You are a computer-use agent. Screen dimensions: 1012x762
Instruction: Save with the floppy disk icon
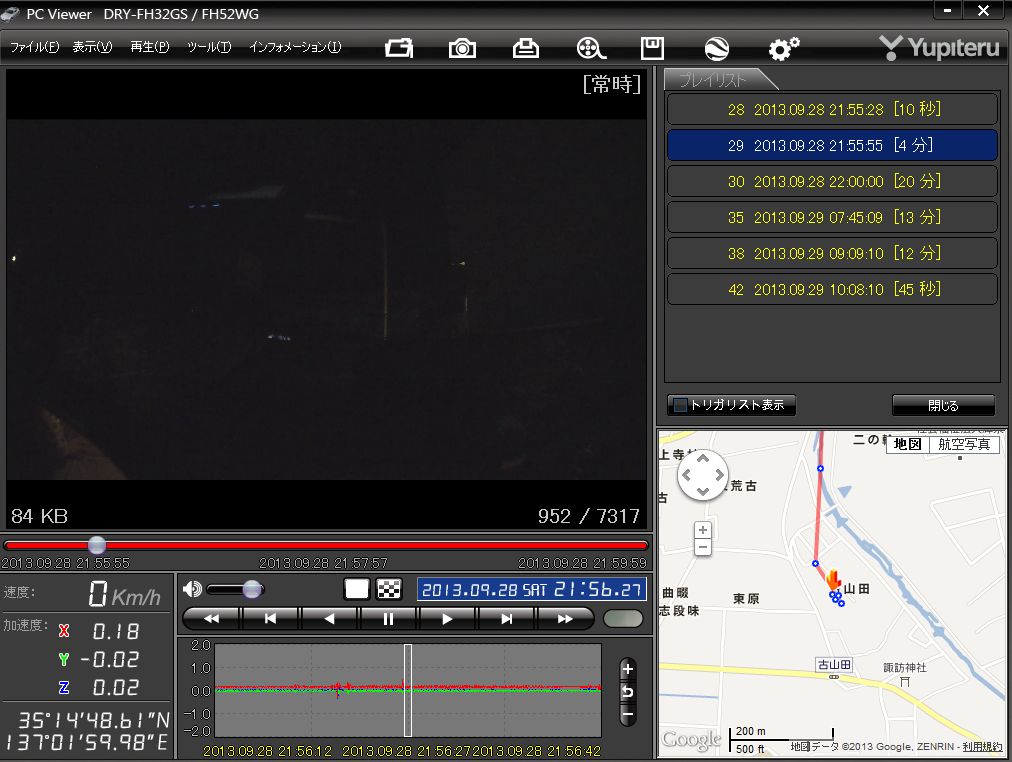pyautogui.click(x=653, y=48)
